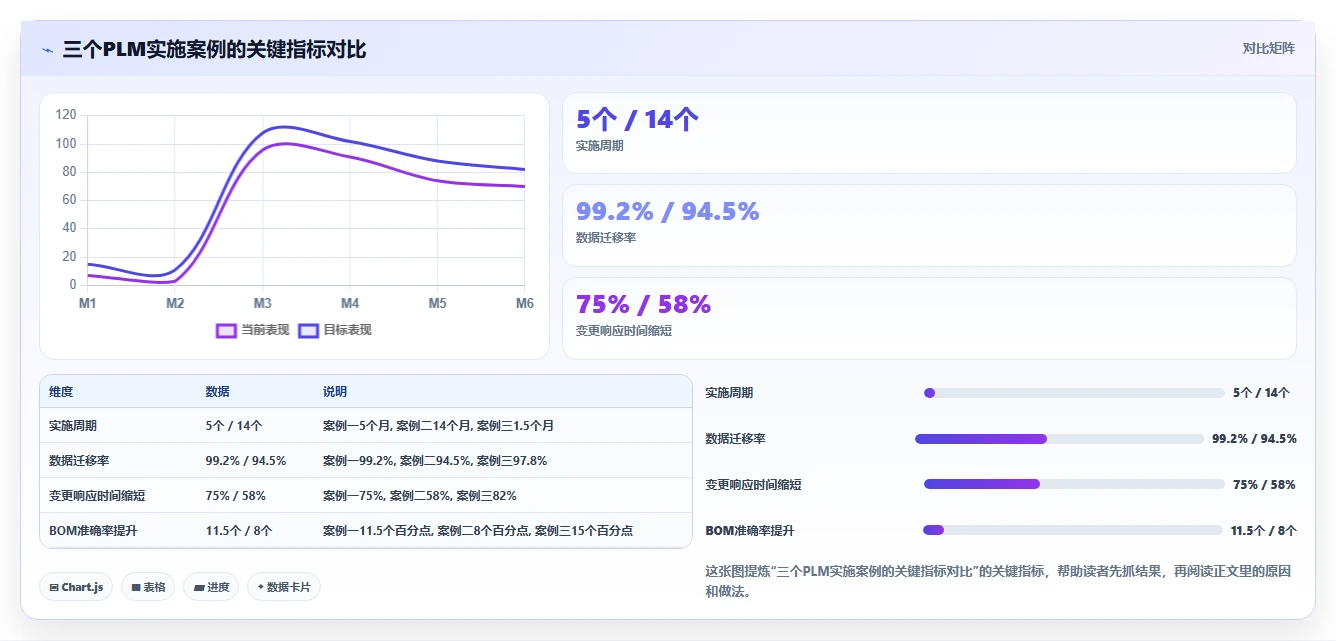Click the 对比矩阵 label in header
Image resolution: width=1336 pixels, height=641 pixels.
point(1268,48)
